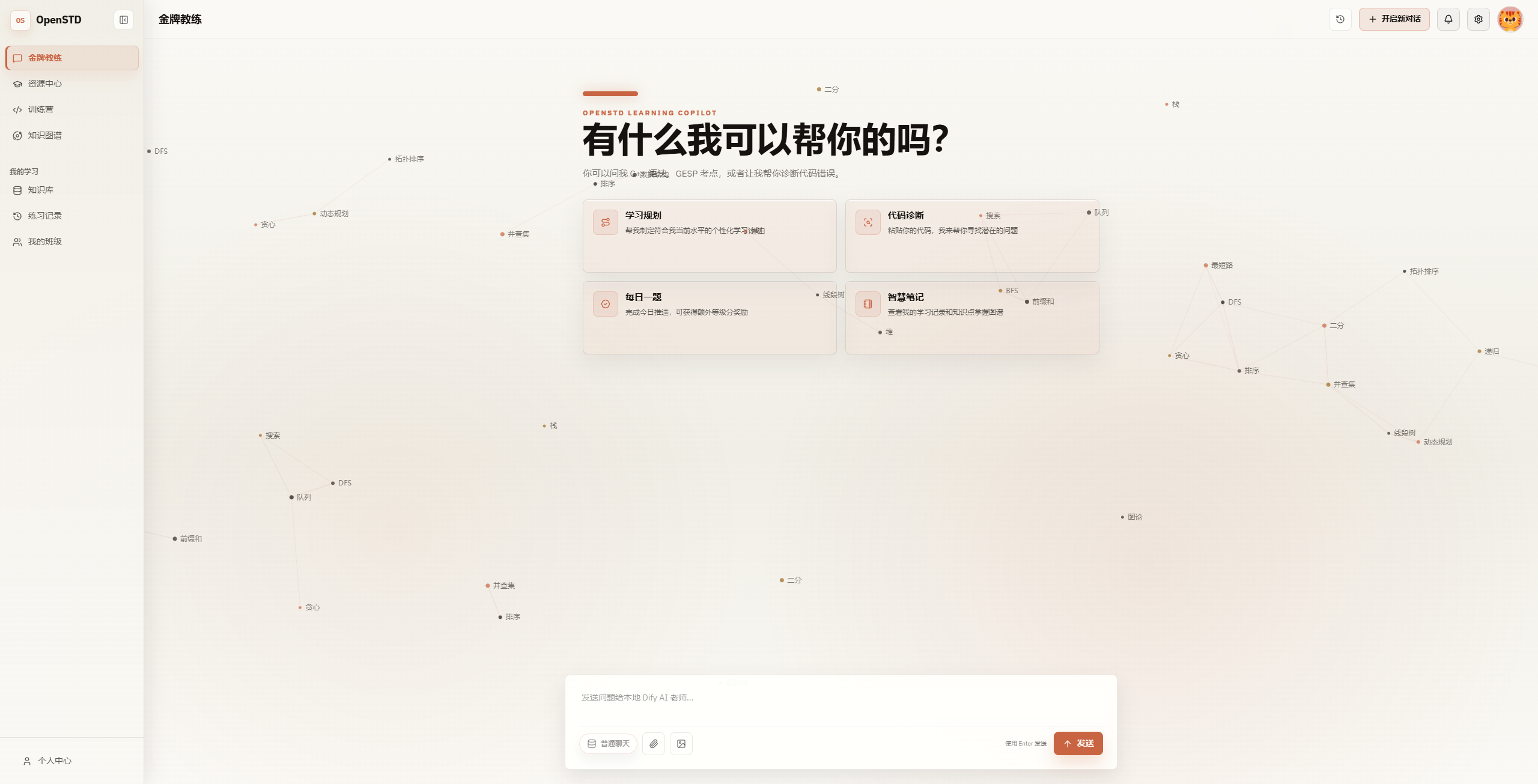Send the message with 发送 button
Image resolution: width=1538 pixels, height=784 pixels.
pos(1078,743)
